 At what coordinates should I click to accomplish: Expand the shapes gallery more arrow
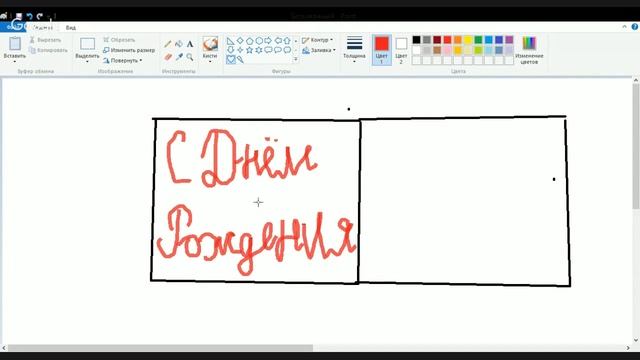point(296,60)
